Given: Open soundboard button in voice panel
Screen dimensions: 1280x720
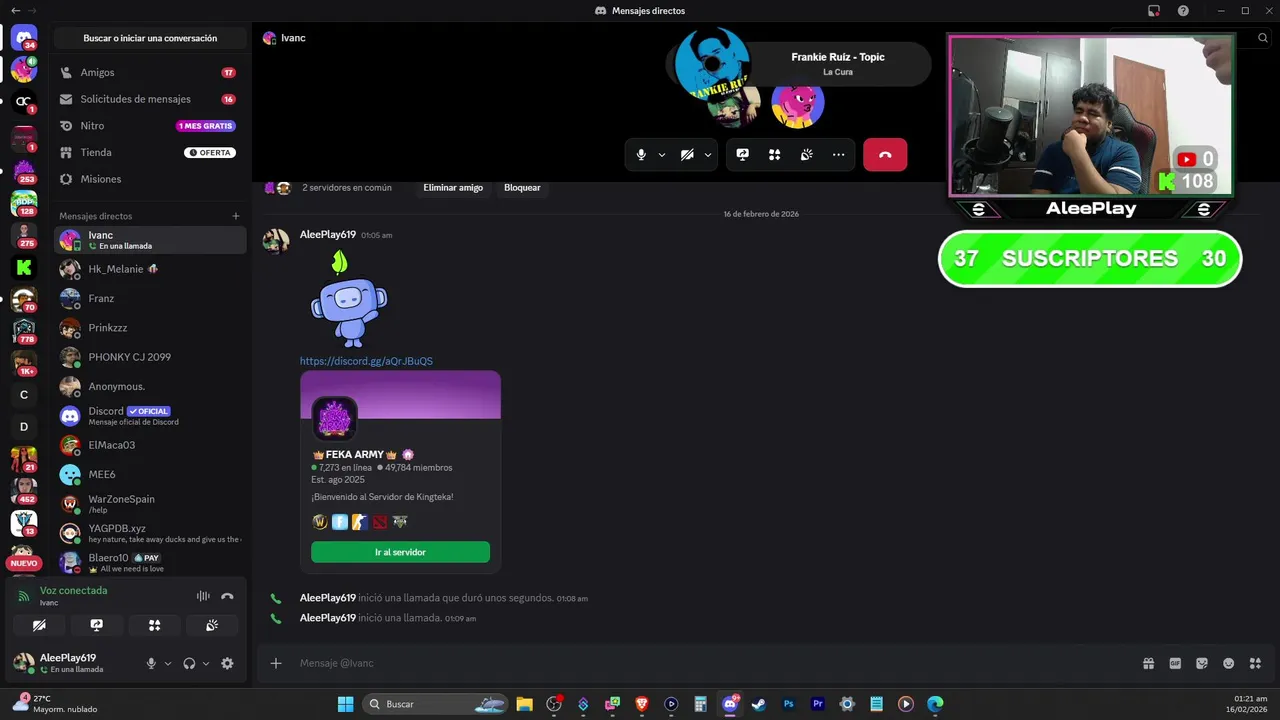Looking at the screenshot, I should click(x=212, y=625).
